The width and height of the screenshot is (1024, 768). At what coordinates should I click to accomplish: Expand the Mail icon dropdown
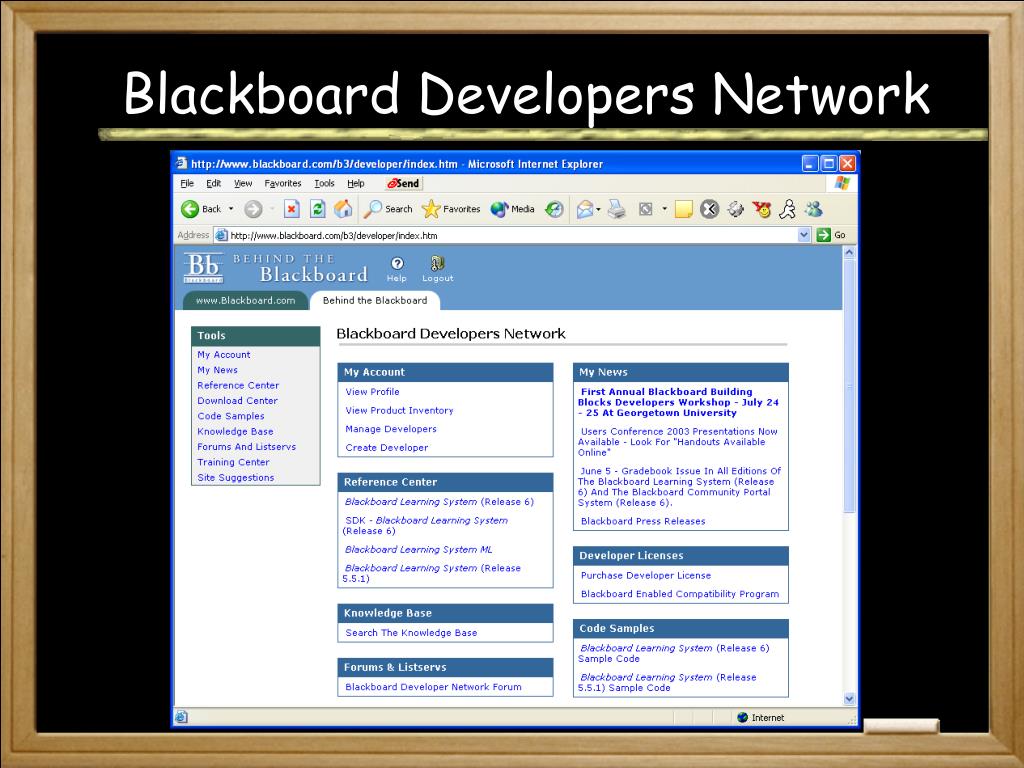[x=599, y=209]
